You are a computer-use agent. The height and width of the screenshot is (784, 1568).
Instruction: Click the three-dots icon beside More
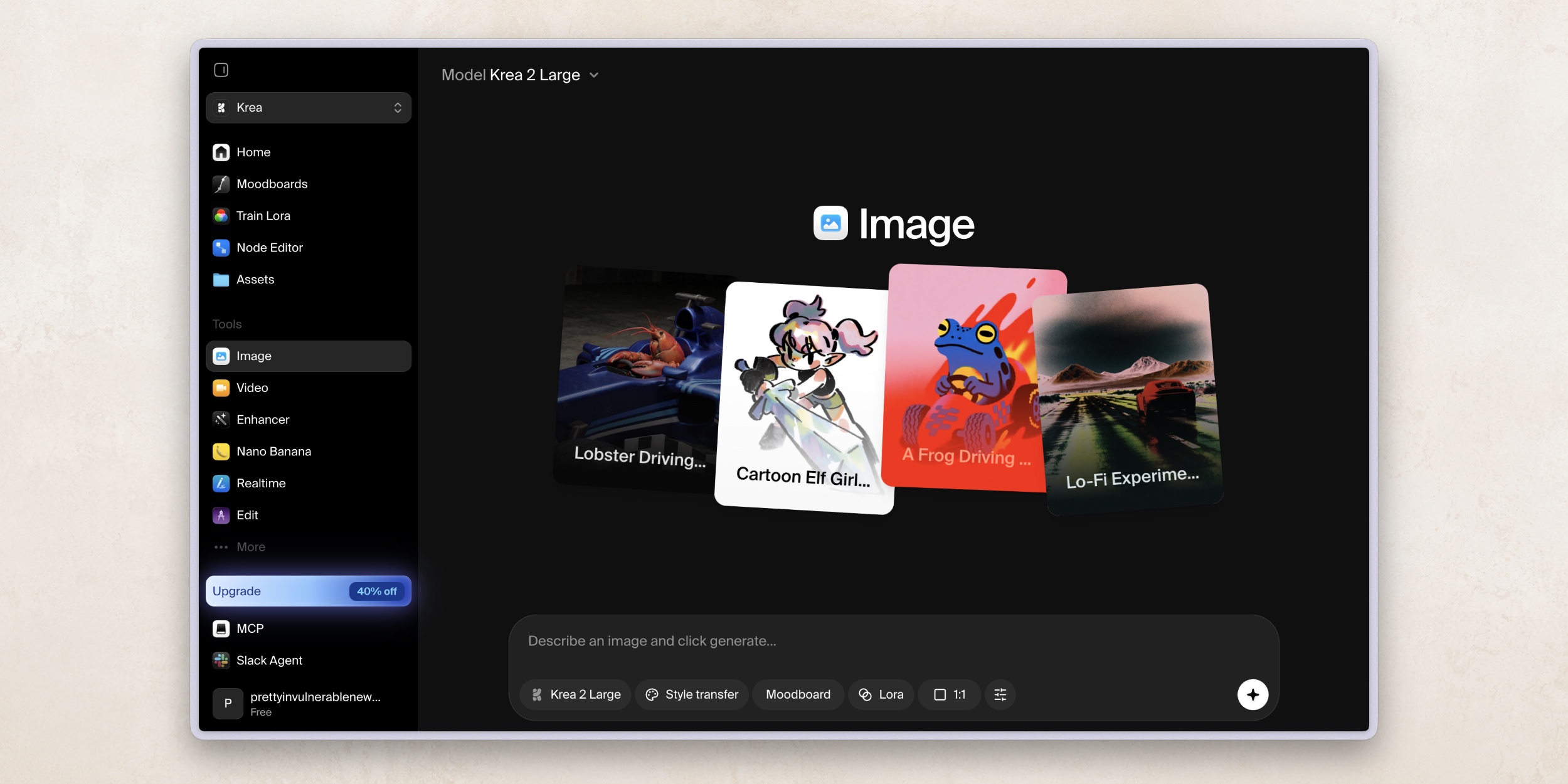[221, 548]
